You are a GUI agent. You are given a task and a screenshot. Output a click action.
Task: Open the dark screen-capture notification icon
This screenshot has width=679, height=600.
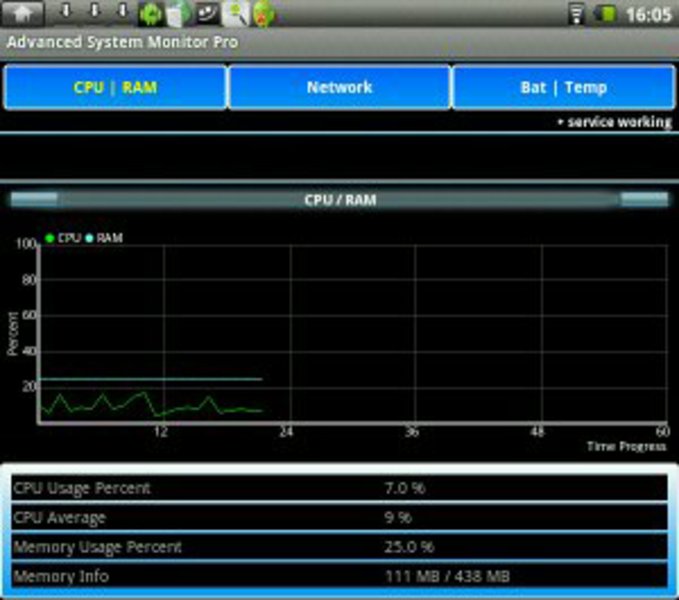[207, 13]
